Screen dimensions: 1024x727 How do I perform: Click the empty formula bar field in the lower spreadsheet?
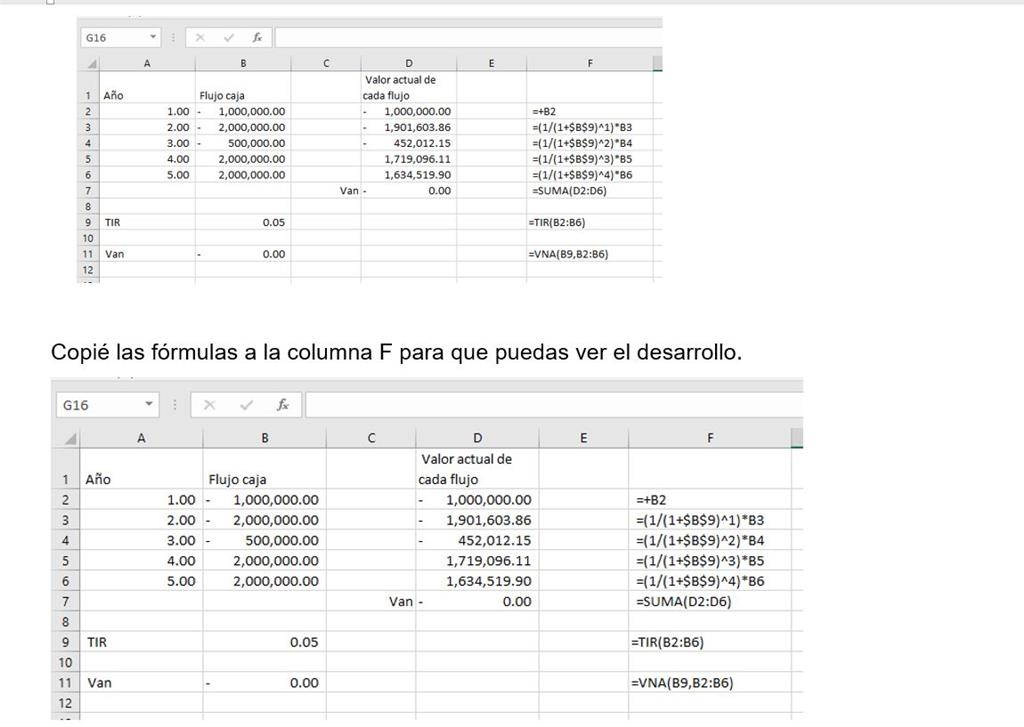554,405
